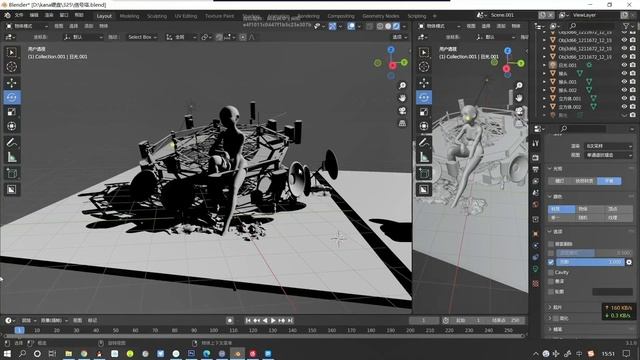Click the blue Z axis on left viewport gizmo
This screenshot has height=360, width=640.
pos(391,50)
